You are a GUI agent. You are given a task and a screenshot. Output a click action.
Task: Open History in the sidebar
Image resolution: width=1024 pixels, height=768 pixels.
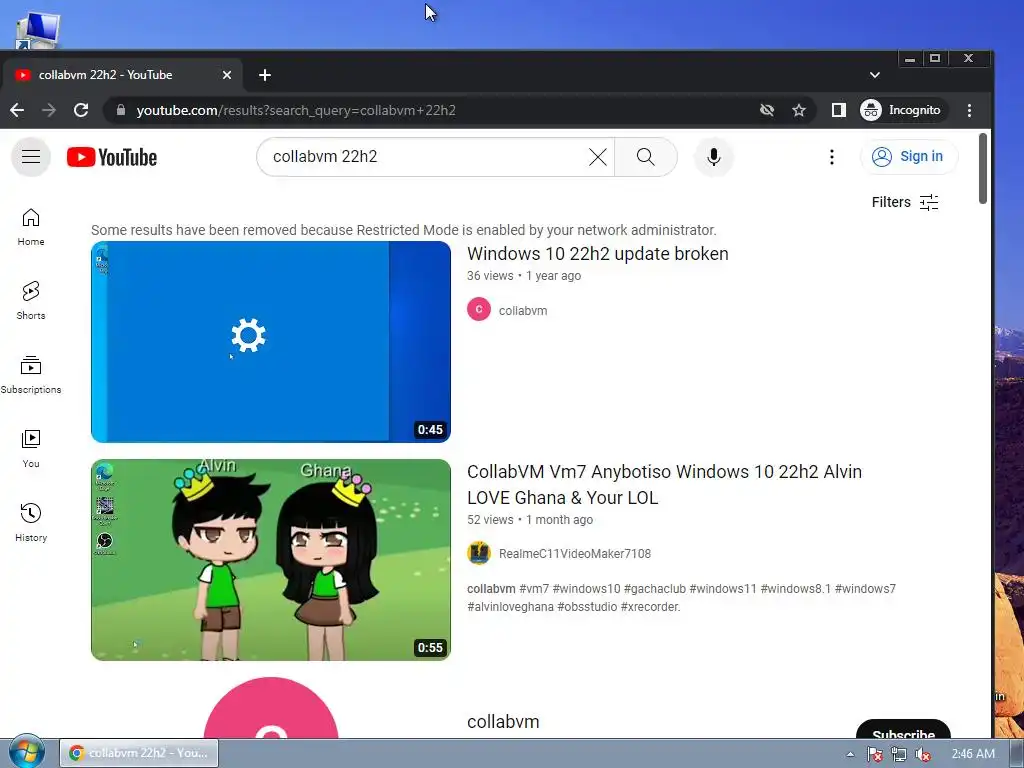pyautogui.click(x=31, y=523)
